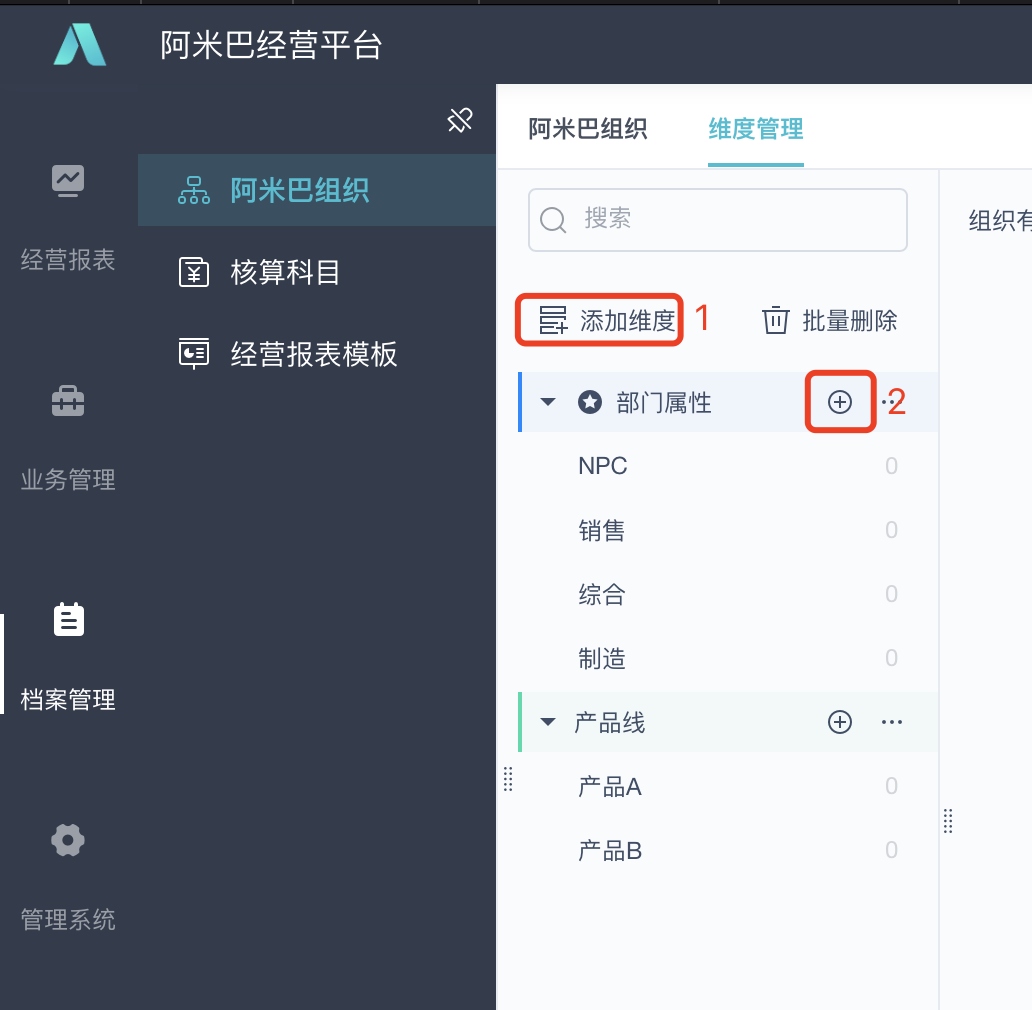Open 业务管理 briefcase icon
Image resolution: width=1032 pixels, height=1010 pixels.
click(68, 401)
